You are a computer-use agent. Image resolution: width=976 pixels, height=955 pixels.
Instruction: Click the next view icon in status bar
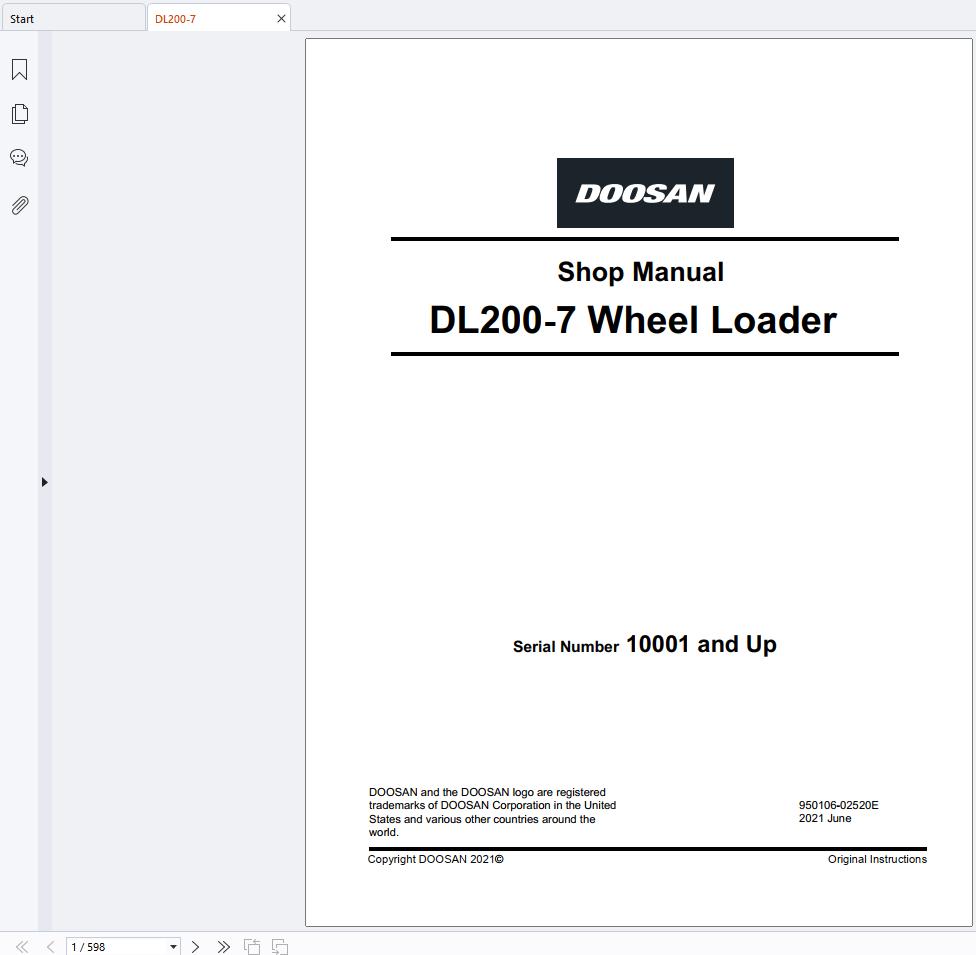(280, 946)
